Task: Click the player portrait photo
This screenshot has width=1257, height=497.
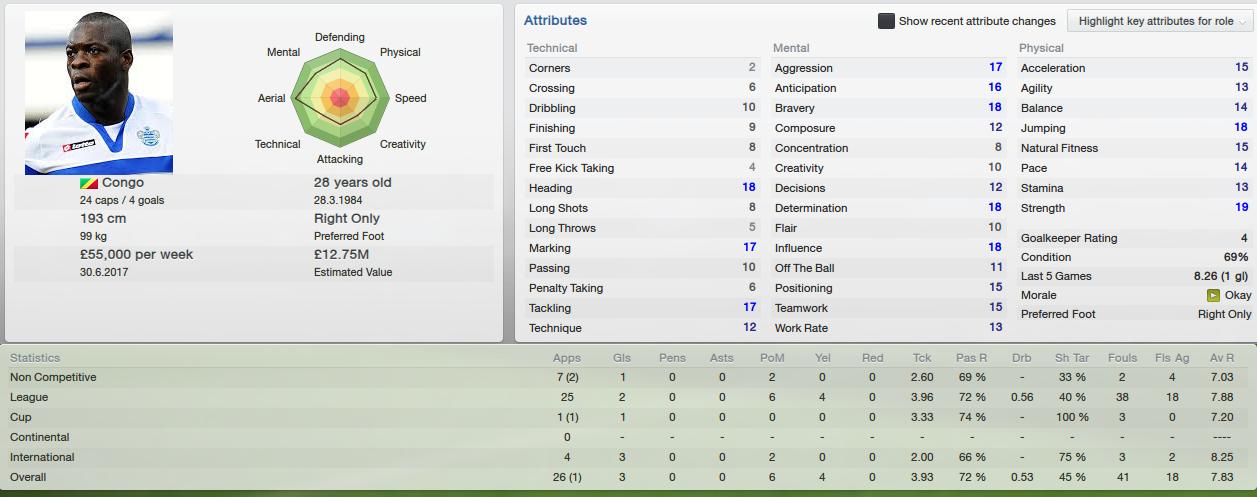Action: pyautogui.click(x=99, y=93)
